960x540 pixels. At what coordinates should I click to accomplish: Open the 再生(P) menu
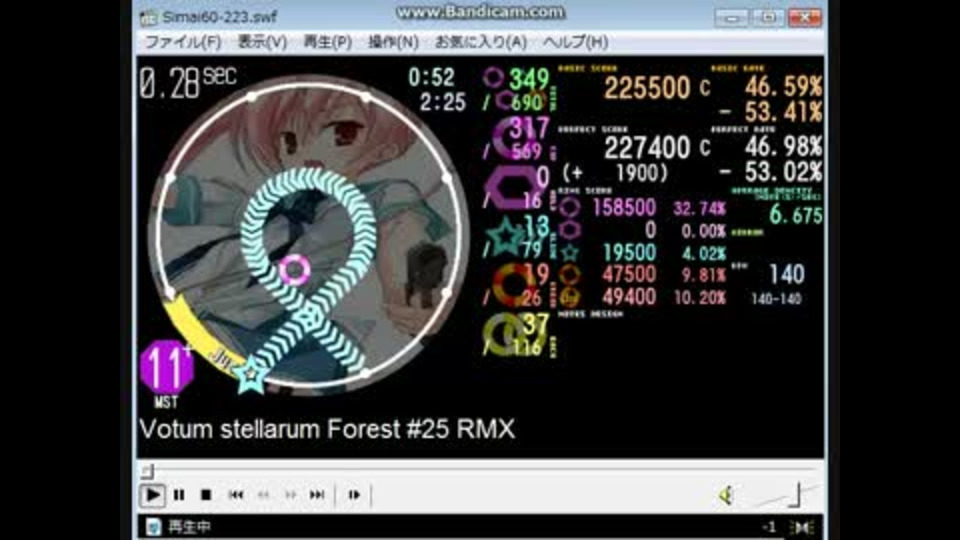pyautogui.click(x=328, y=42)
